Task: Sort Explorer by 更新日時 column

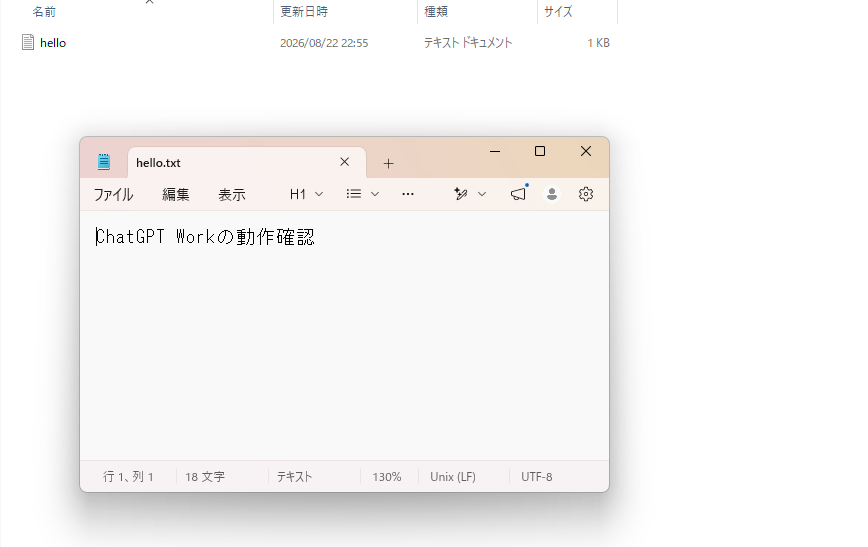Action: 304,12
